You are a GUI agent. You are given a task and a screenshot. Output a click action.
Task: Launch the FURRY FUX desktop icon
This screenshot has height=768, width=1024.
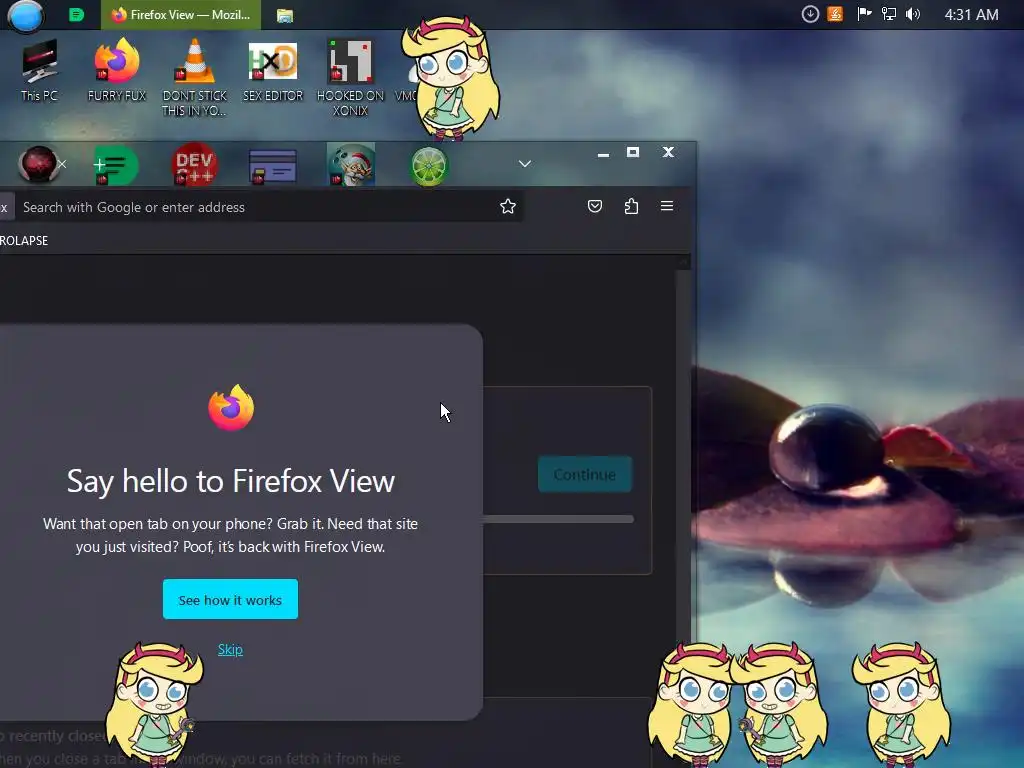(117, 71)
